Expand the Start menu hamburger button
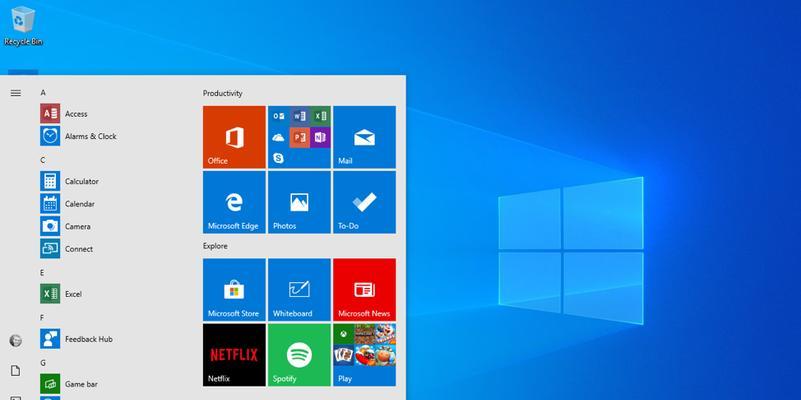Viewport: 801px width, 400px height. coord(16,93)
